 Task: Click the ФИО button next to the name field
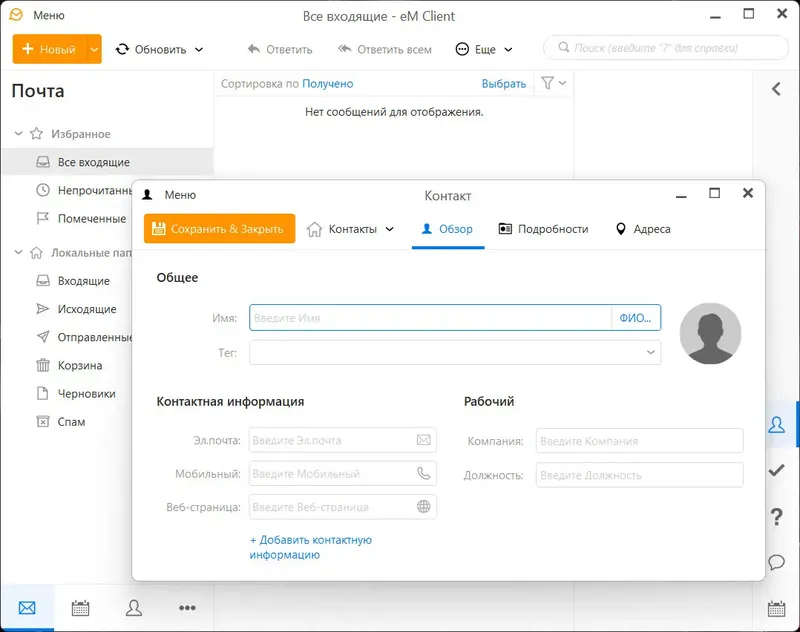[x=637, y=317]
